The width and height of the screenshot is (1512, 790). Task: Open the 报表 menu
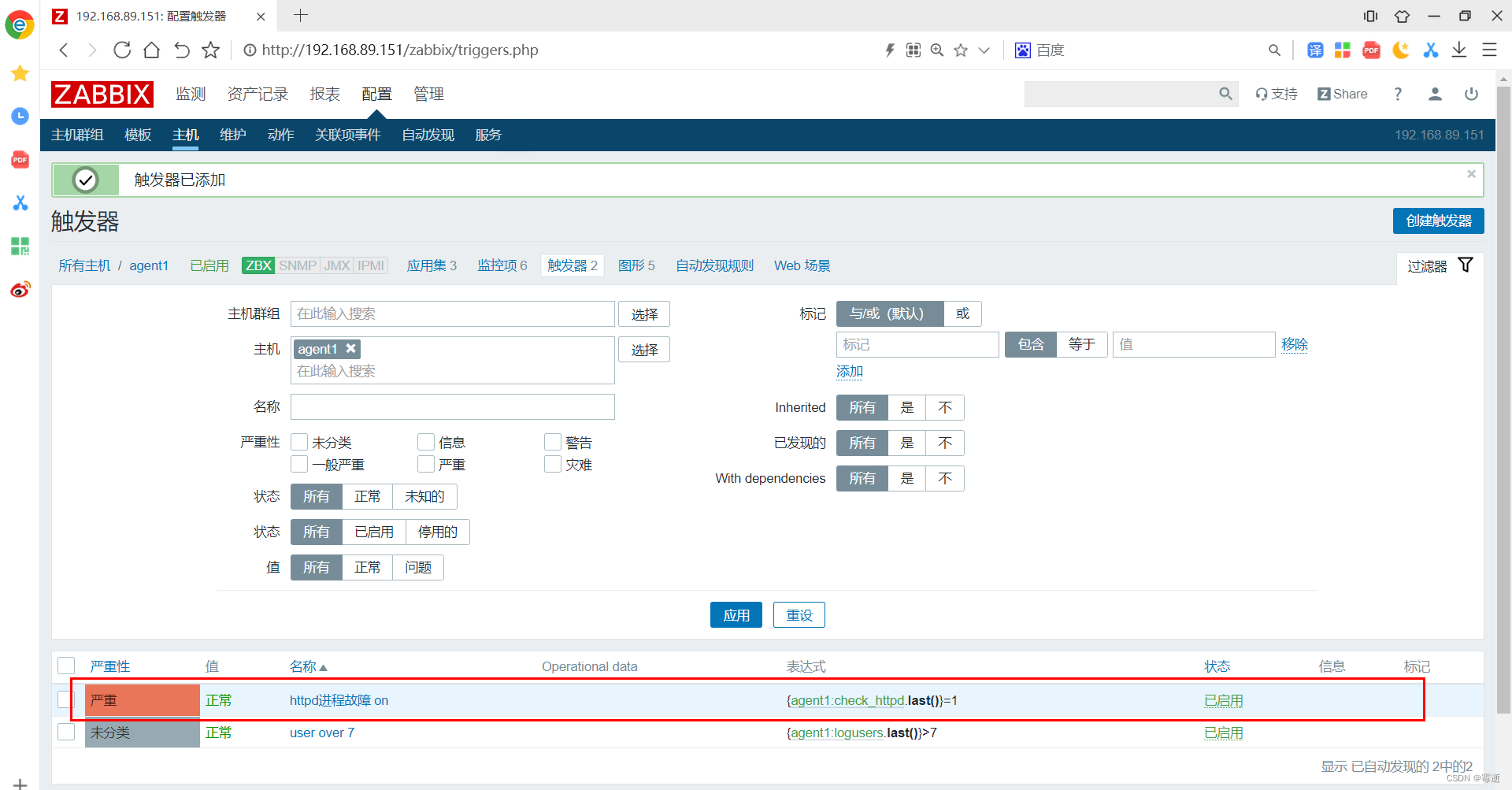point(324,94)
